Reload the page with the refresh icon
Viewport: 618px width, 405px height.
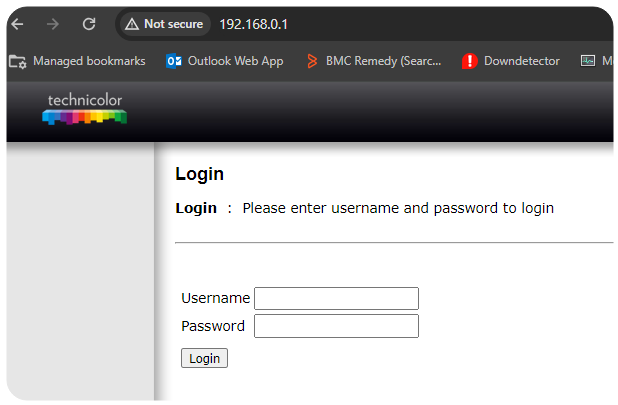click(89, 24)
